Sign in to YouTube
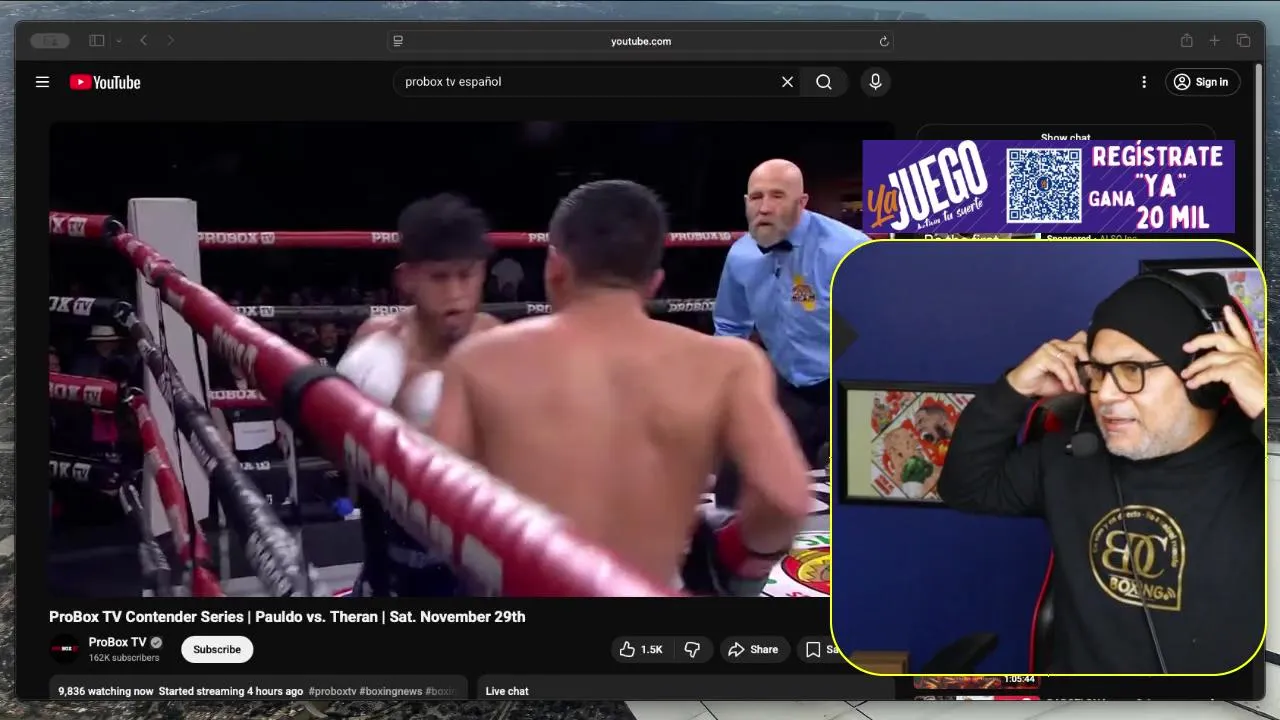1280x720 pixels. pos(1202,82)
